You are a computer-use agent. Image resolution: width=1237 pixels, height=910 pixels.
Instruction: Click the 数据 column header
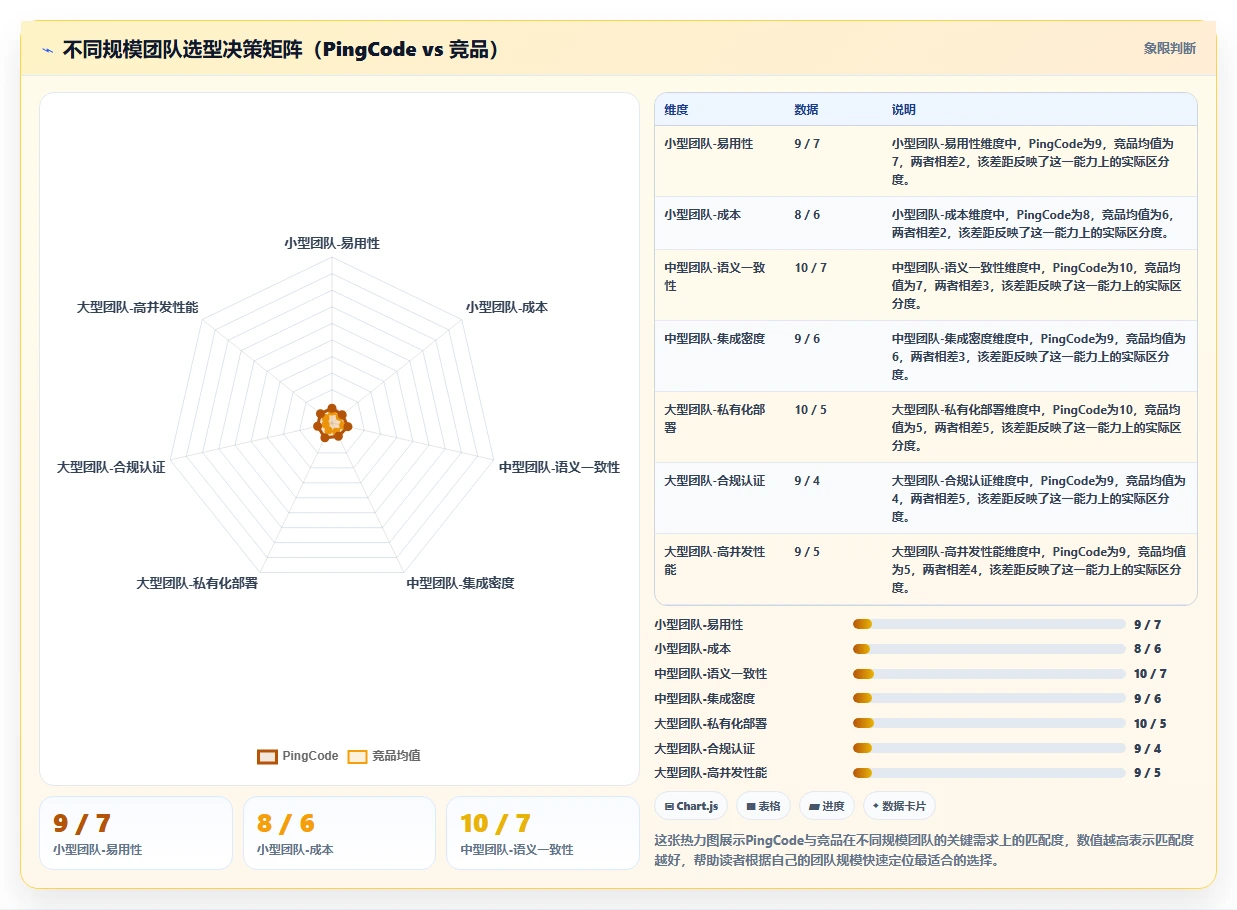click(806, 110)
